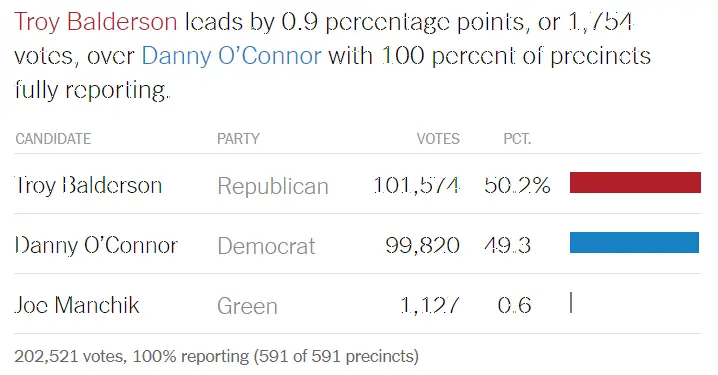
Task: Click the 99,820 vote count
Action: point(422,245)
